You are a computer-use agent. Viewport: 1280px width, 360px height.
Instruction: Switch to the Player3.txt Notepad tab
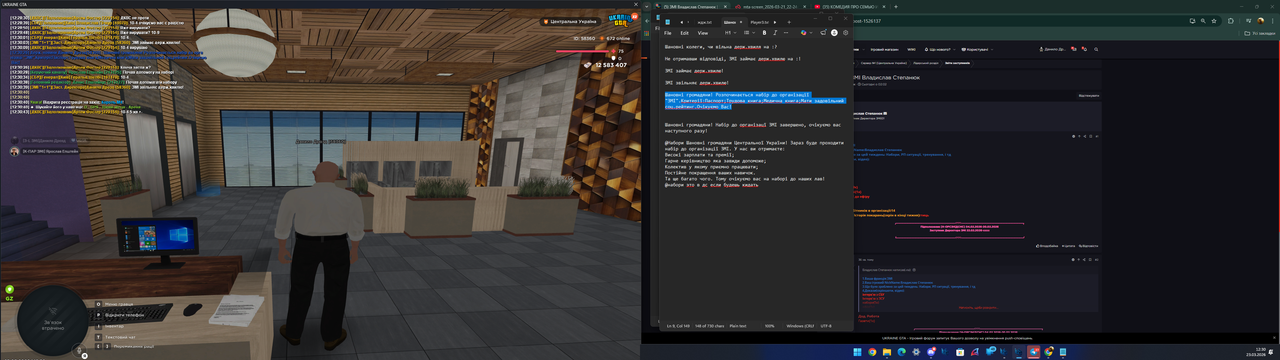point(759,22)
